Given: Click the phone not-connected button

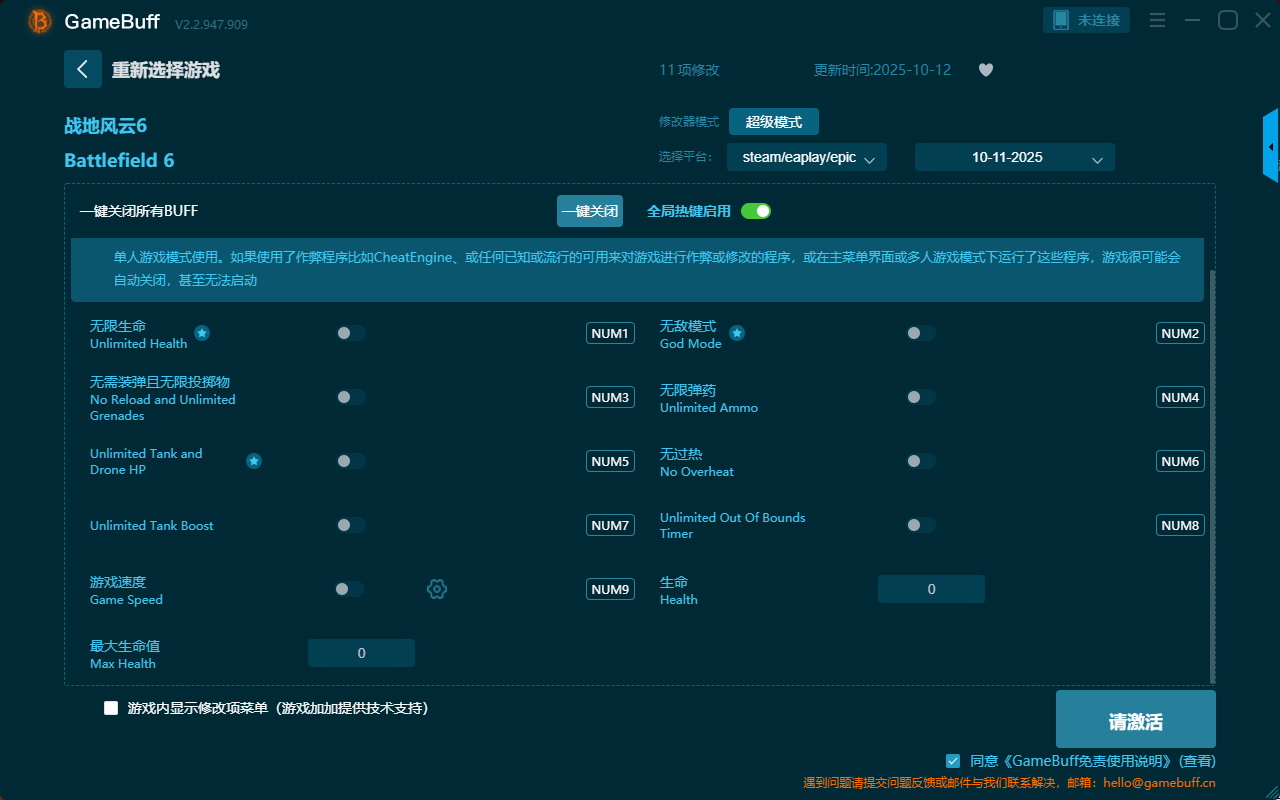Looking at the screenshot, I should coord(1087,20).
